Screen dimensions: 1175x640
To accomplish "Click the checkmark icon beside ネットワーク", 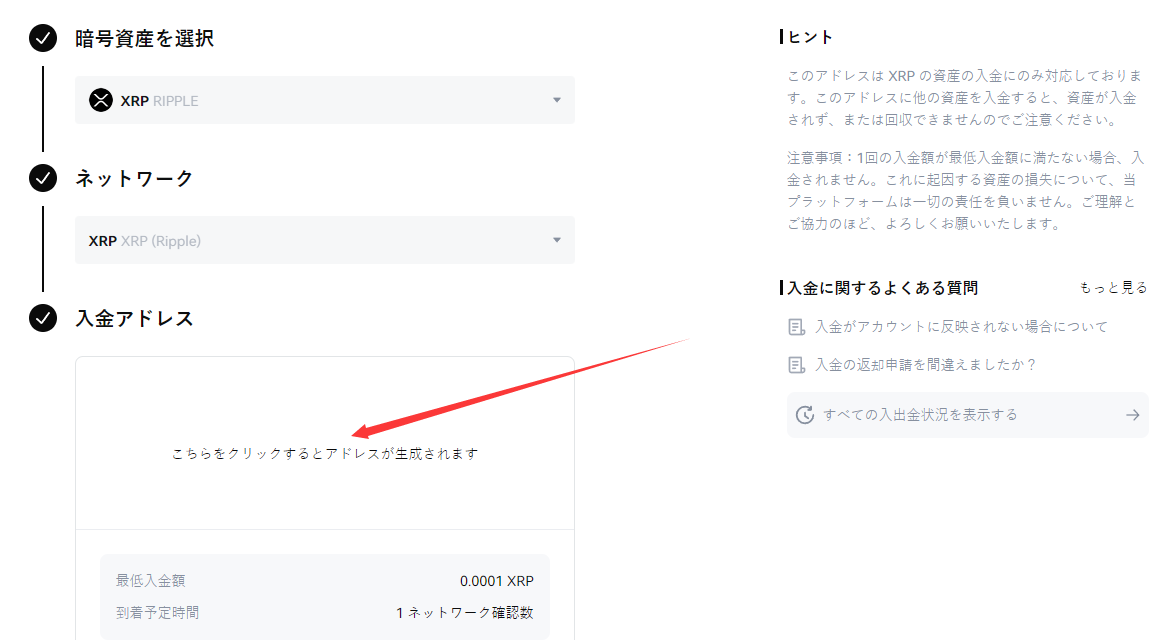I will 43,179.
